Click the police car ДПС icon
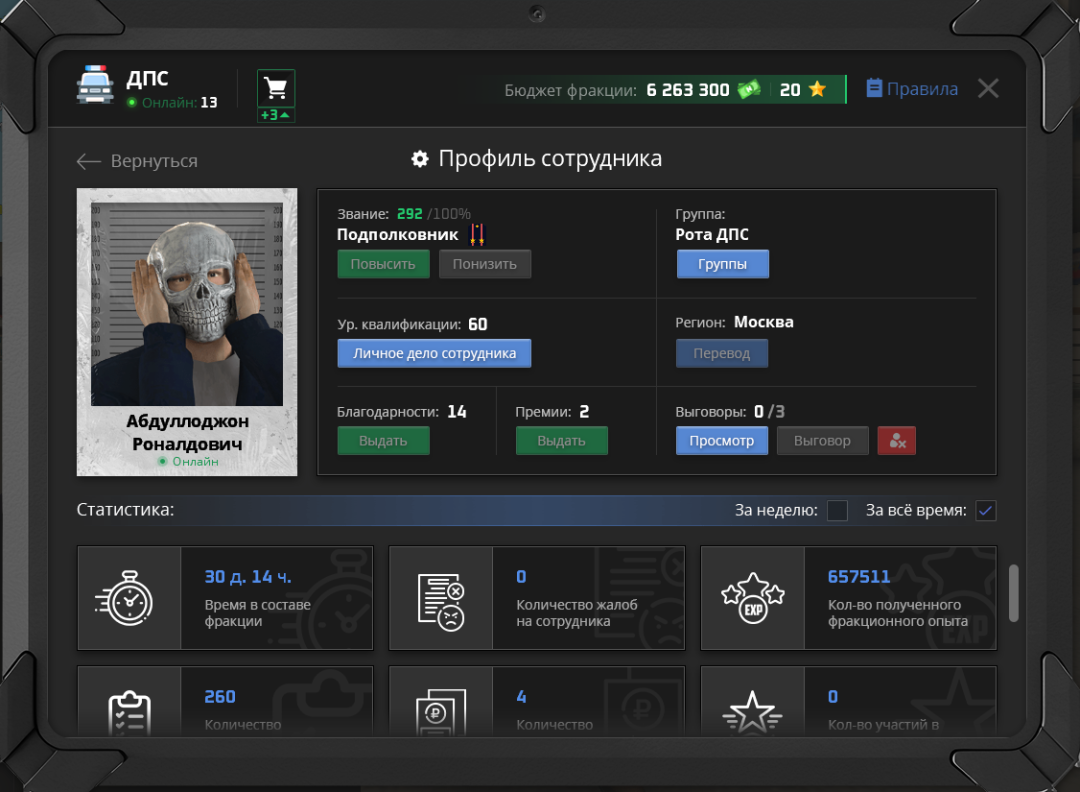The image size is (1080, 792). pyautogui.click(x=96, y=85)
